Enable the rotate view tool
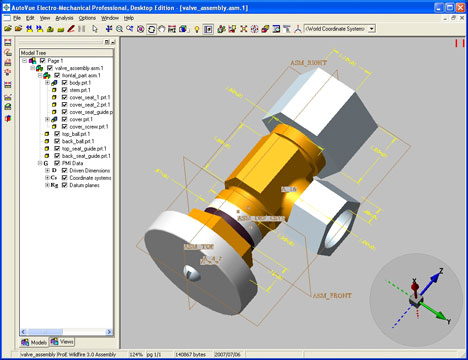The height and width of the screenshot is (360, 468). [x=151, y=29]
